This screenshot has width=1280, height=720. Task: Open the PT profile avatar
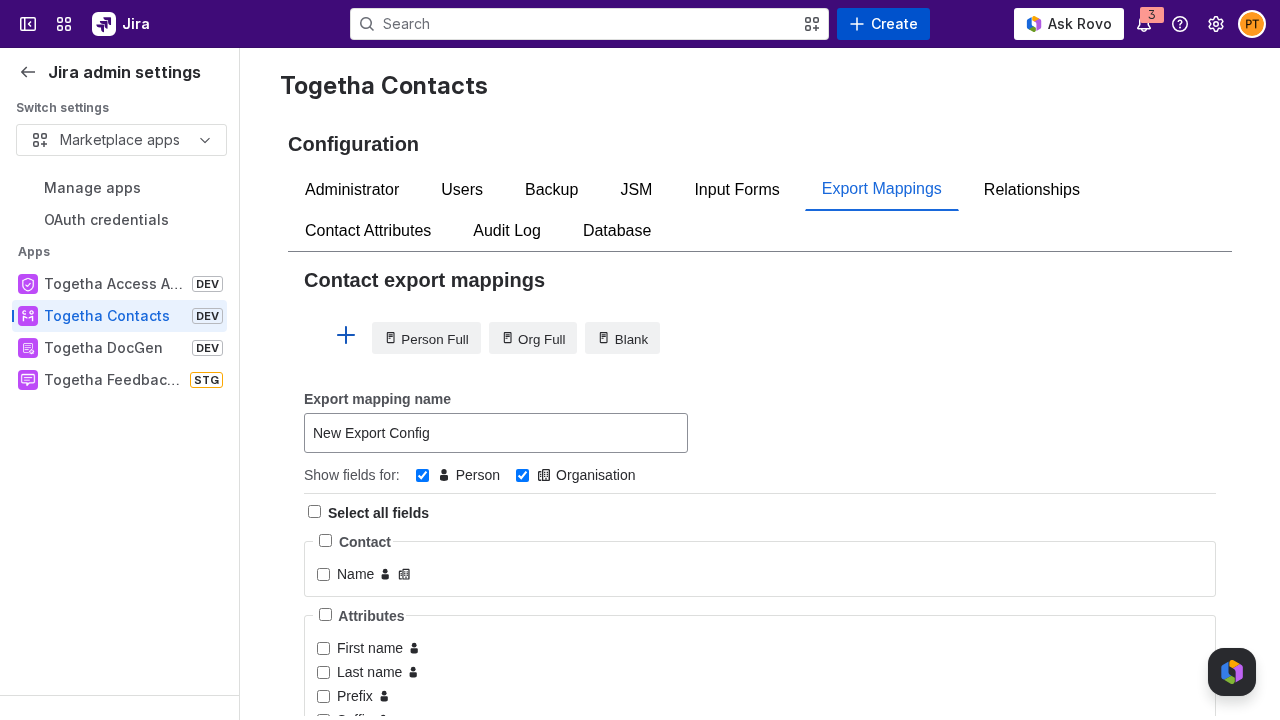point(1252,24)
